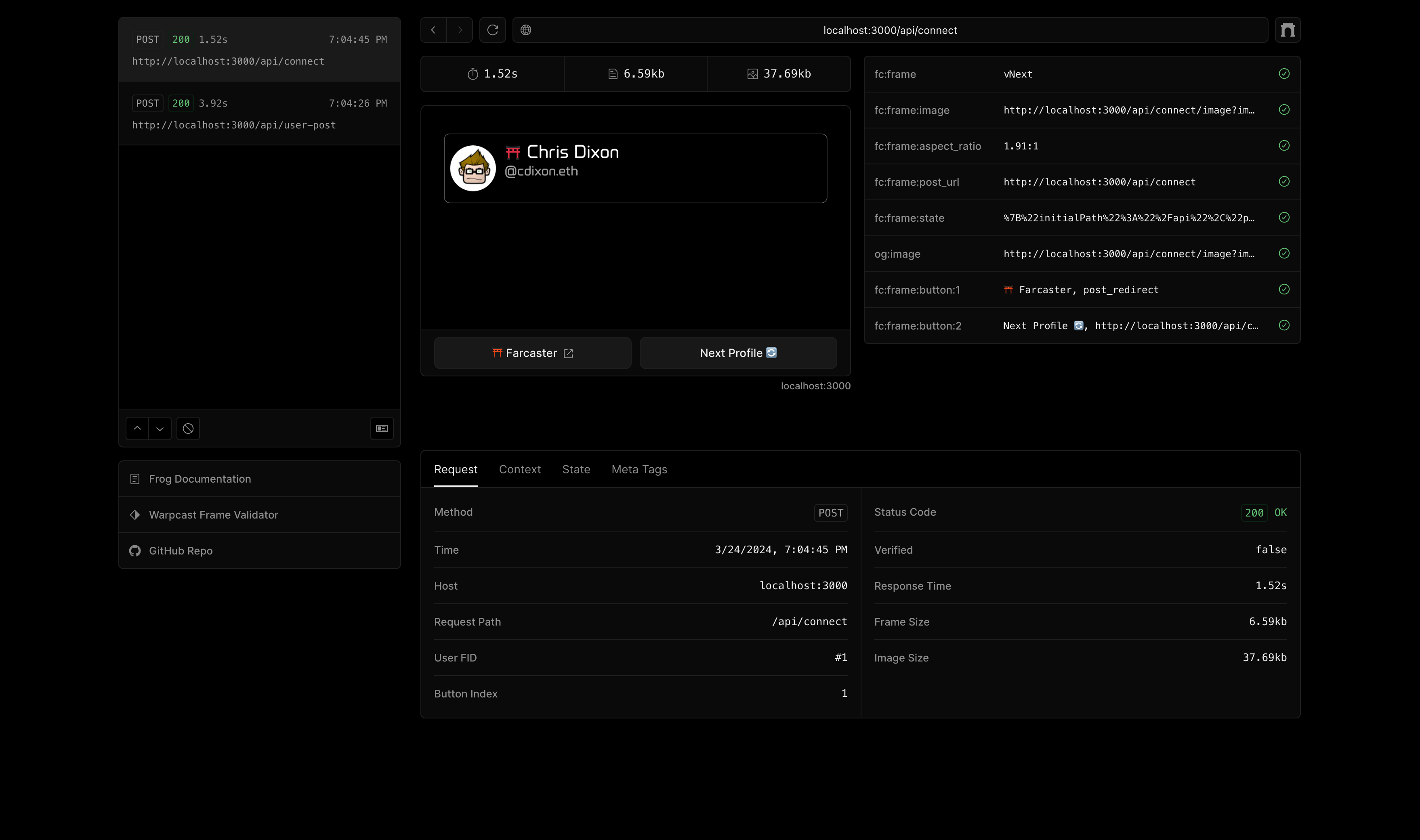The width and height of the screenshot is (1420, 840).
Task: Click the Image Size 37.69kb value
Action: coord(1265,658)
